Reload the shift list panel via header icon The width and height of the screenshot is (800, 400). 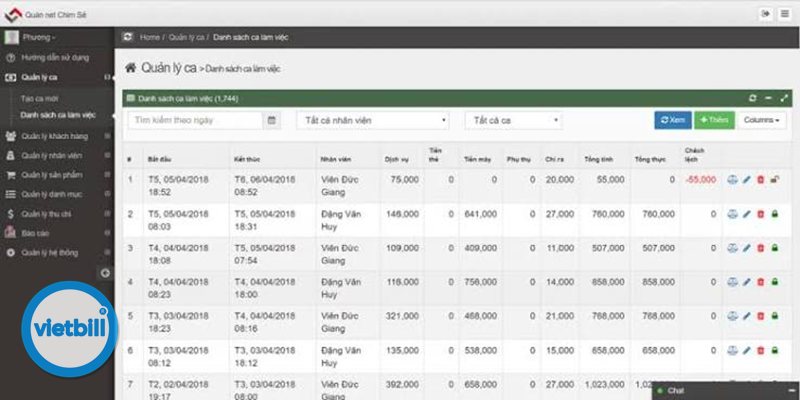(752, 98)
